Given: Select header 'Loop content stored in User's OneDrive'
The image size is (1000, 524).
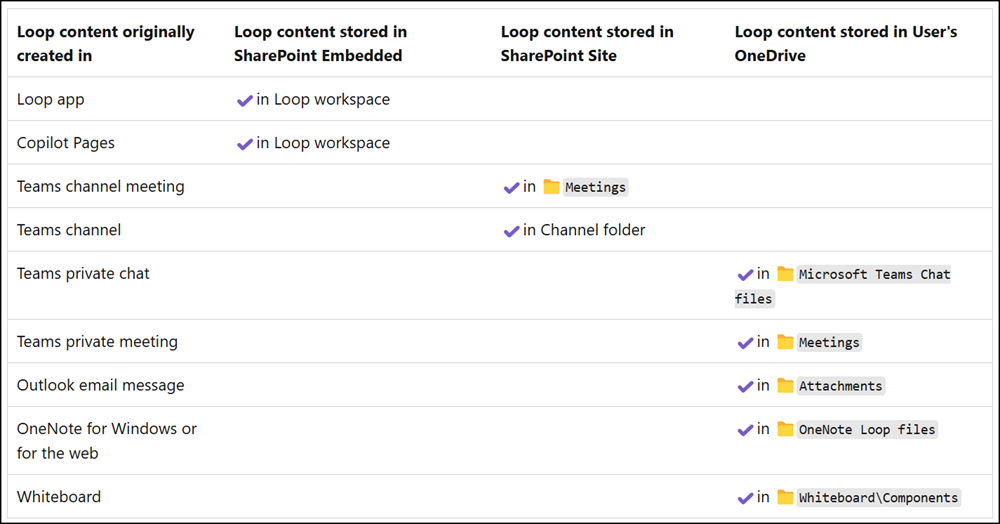Looking at the screenshot, I should pos(846,44).
